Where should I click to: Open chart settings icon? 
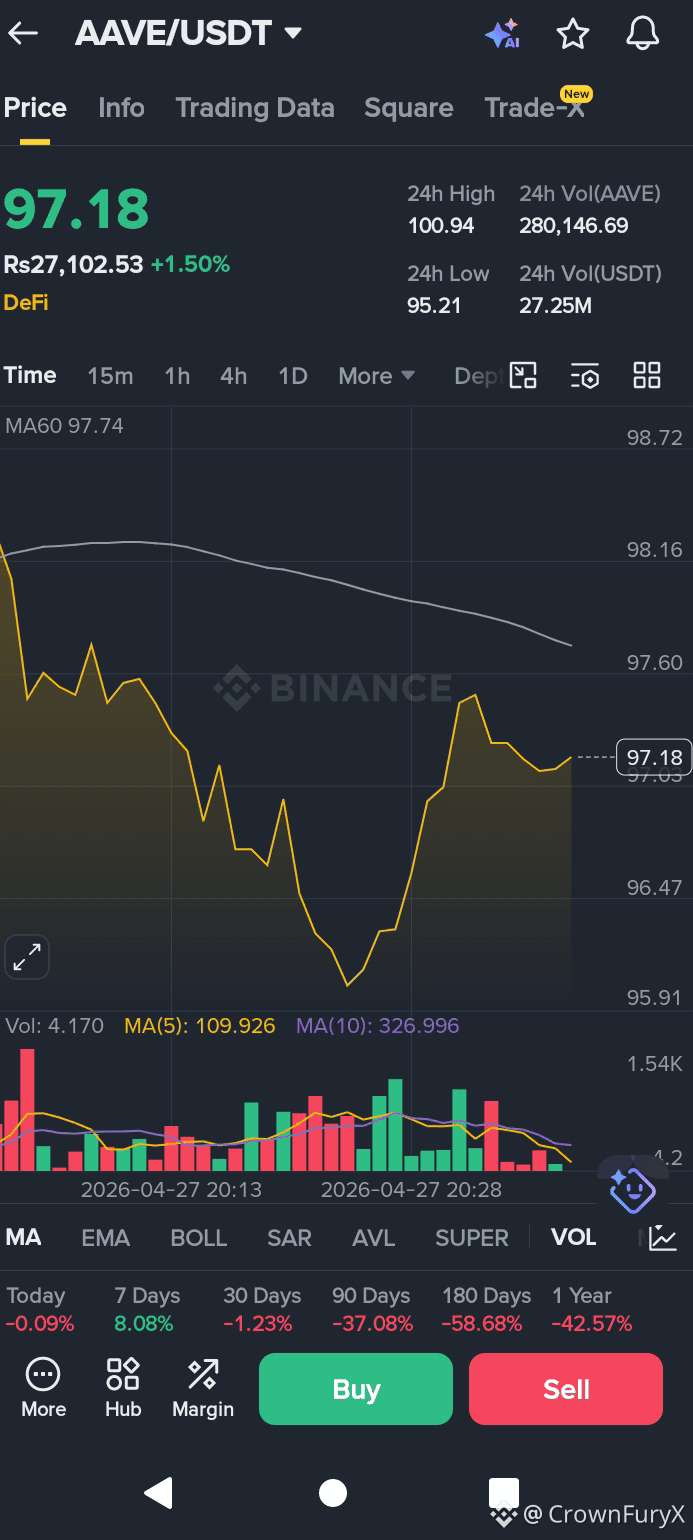(x=585, y=376)
